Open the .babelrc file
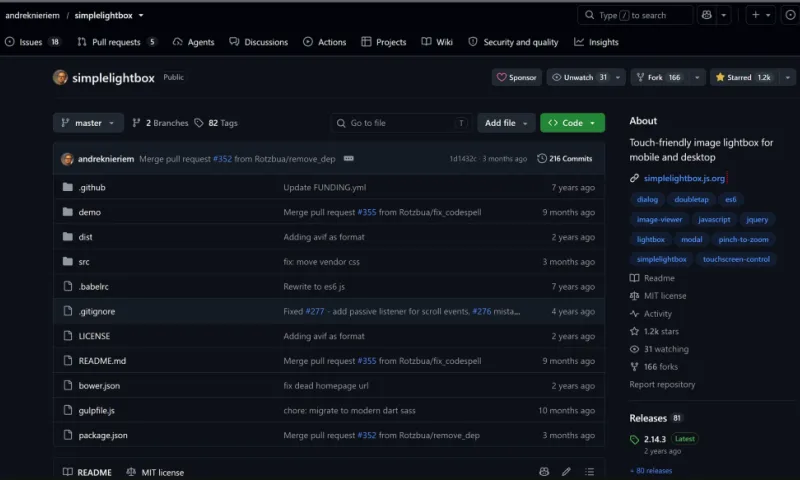800x480 pixels. 93,287
